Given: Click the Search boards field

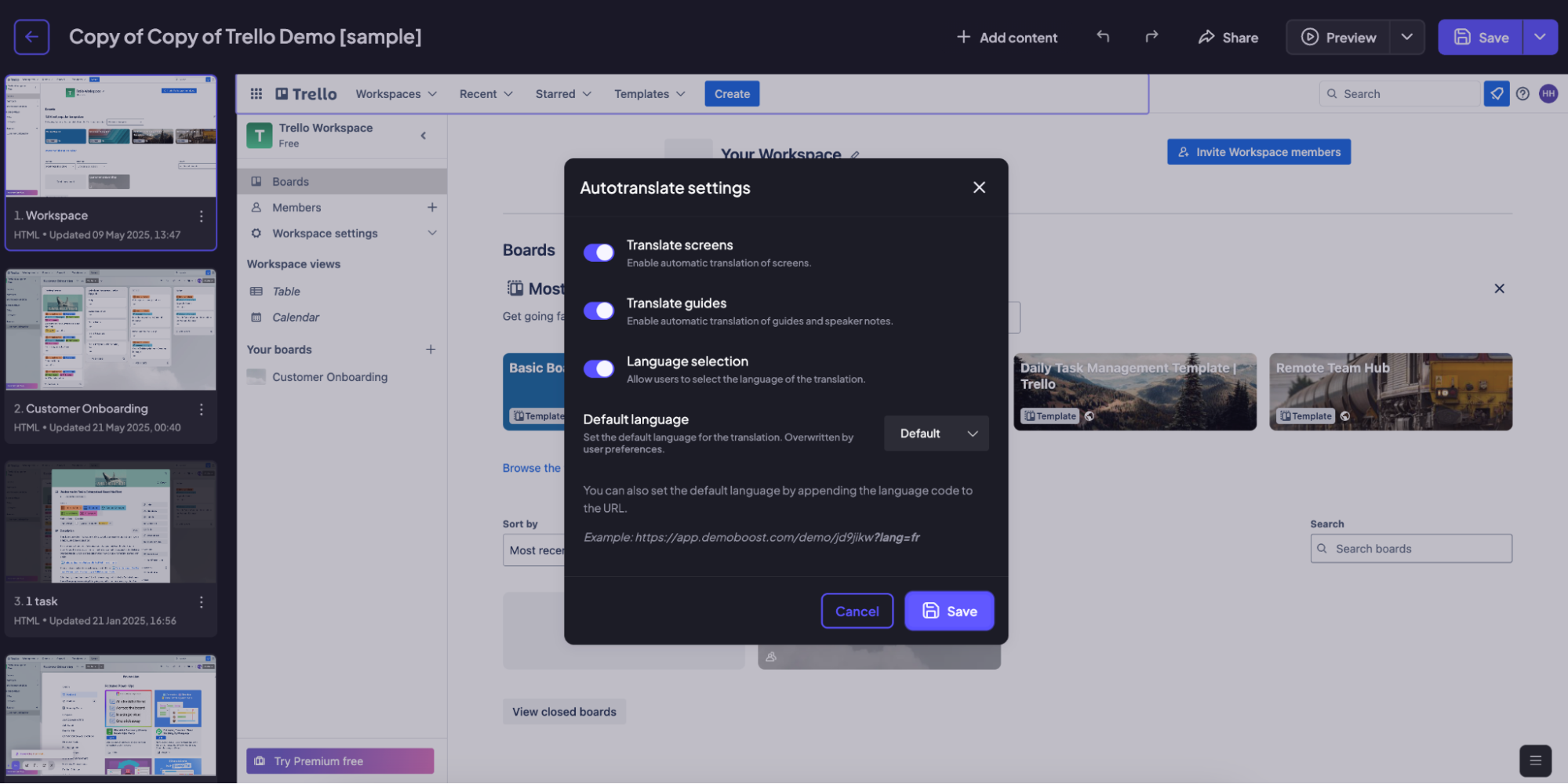Looking at the screenshot, I should [x=1411, y=550].
